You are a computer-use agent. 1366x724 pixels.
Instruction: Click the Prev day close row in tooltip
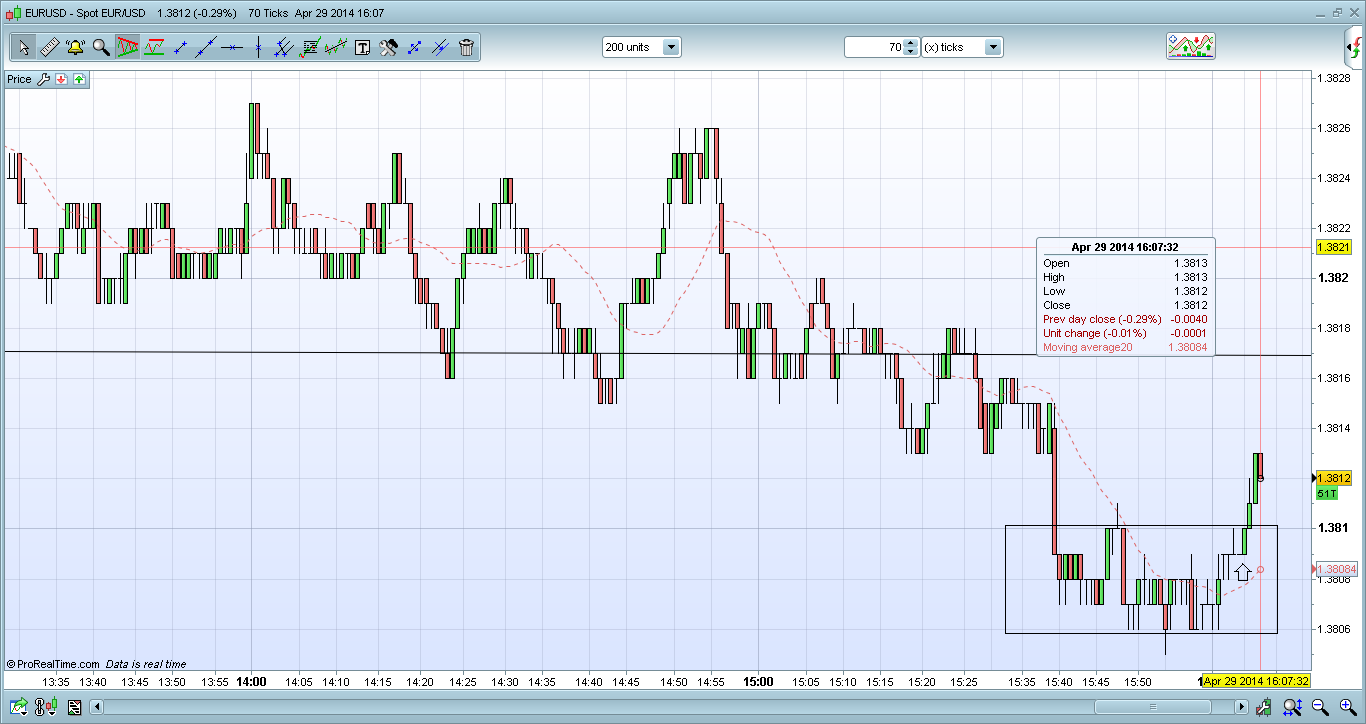pyautogui.click(x=1125, y=319)
